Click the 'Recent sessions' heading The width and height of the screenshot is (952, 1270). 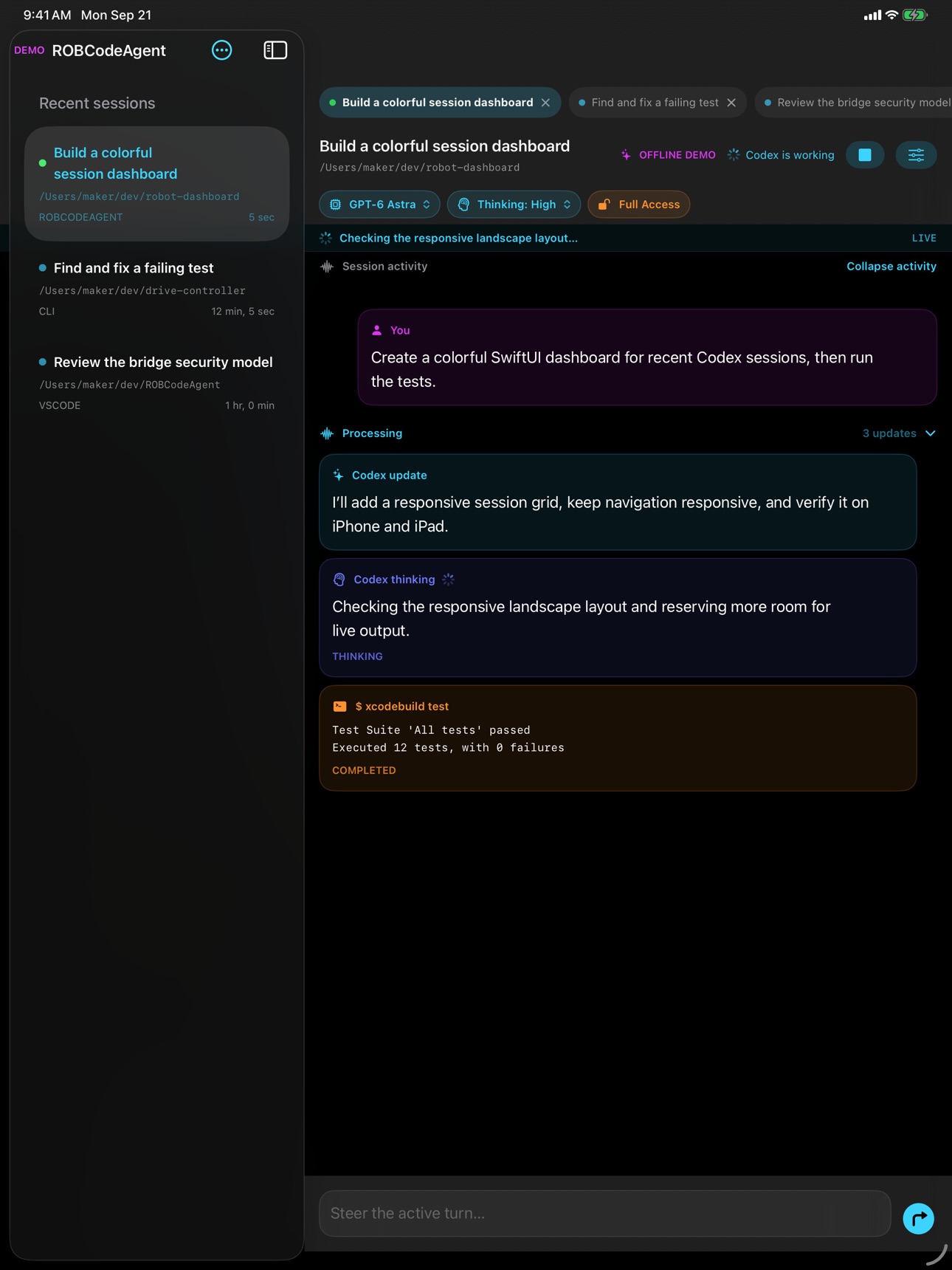pos(97,103)
